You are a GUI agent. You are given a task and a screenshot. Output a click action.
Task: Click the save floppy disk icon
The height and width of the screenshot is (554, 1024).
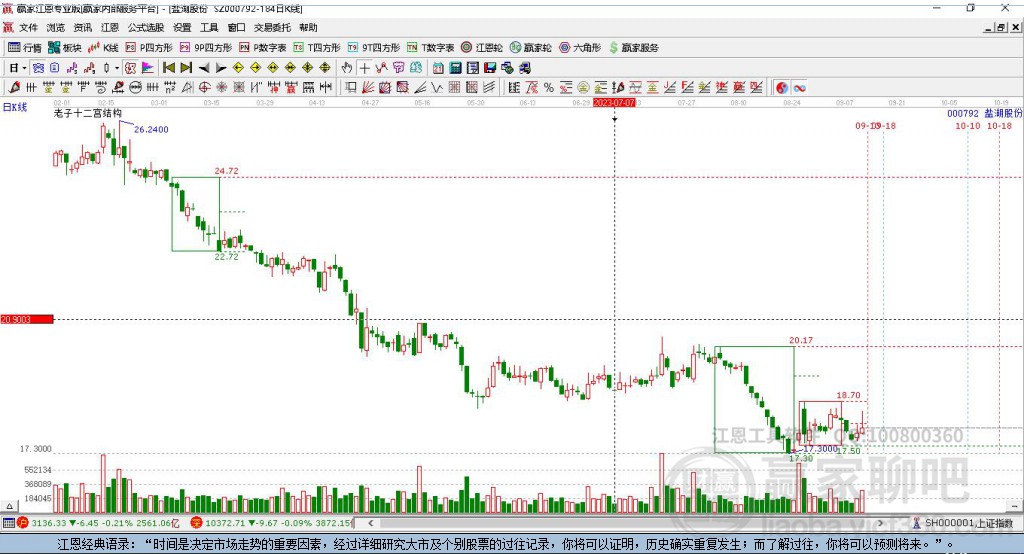(x=490, y=68)
